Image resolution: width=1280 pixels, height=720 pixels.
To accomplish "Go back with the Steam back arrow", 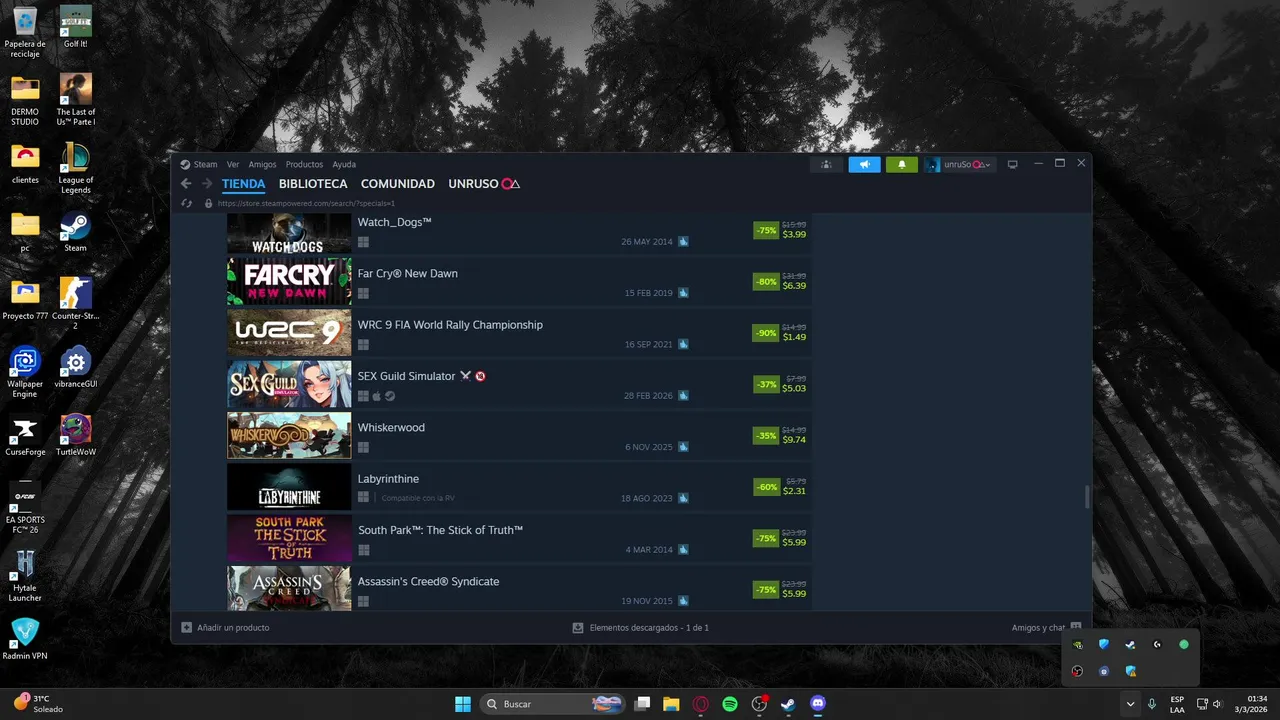I will point(186,184).
